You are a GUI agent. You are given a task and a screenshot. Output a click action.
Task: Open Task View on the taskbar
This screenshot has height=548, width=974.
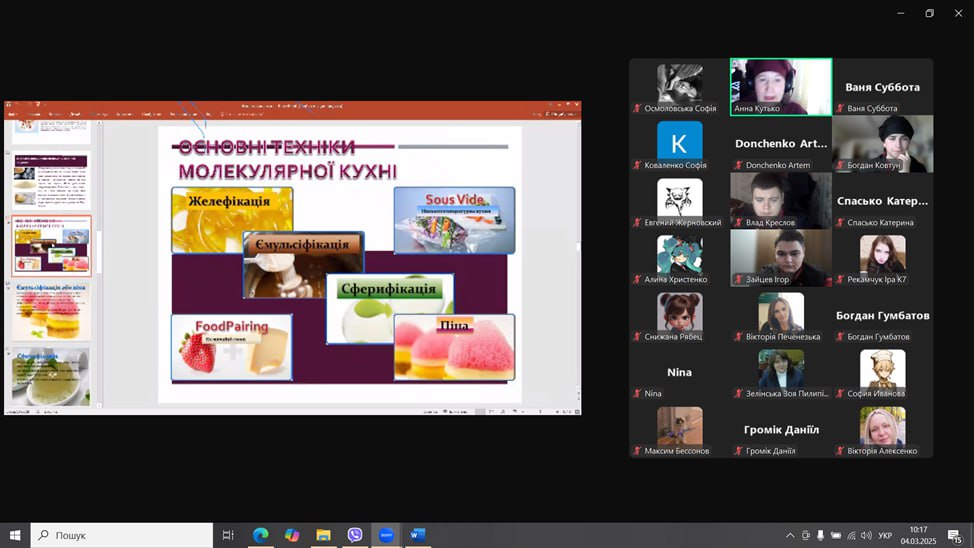click(x=228, y=535)
